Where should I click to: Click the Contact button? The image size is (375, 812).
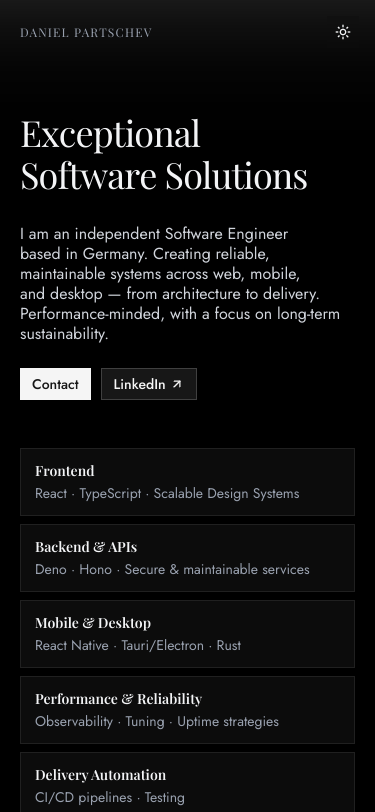(x=55, y=384)
